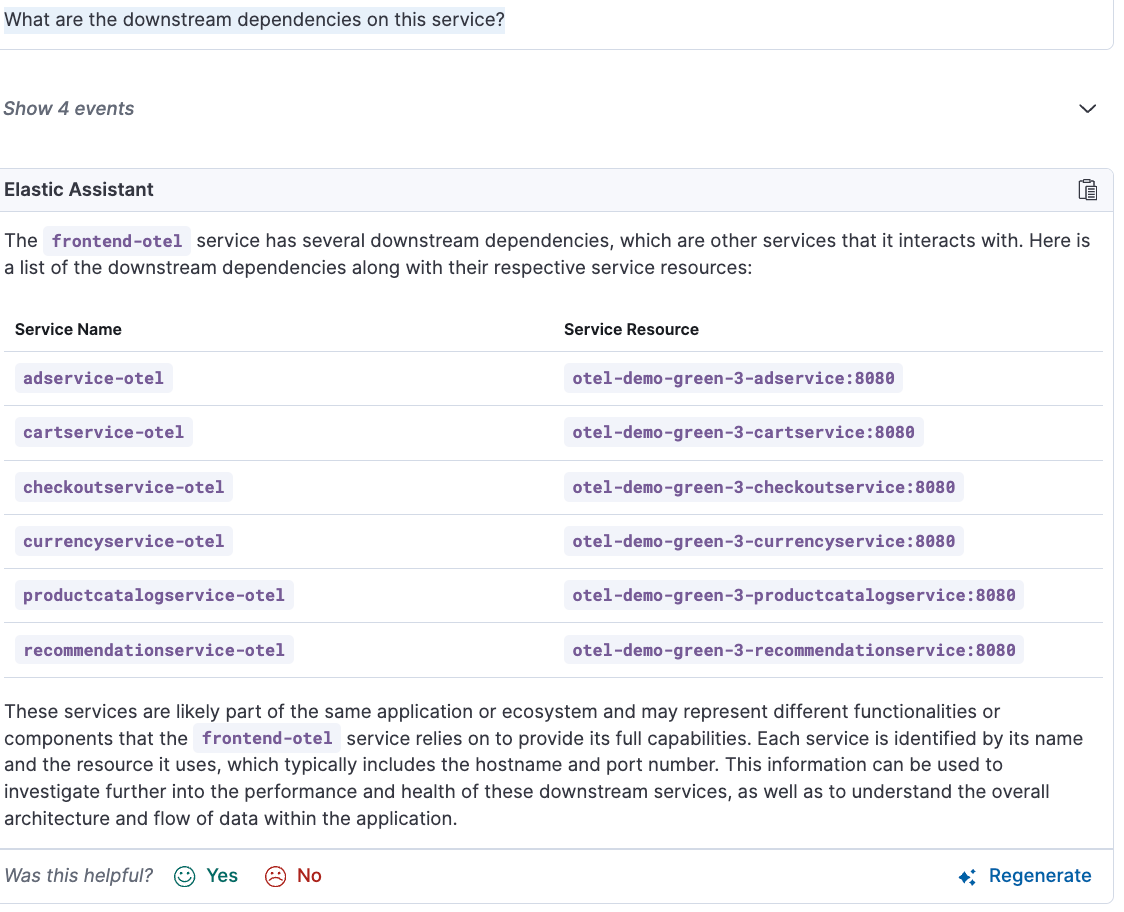Click the checkoutservice-otel service name
This screenshot has height=912, width=1124.
124,487
